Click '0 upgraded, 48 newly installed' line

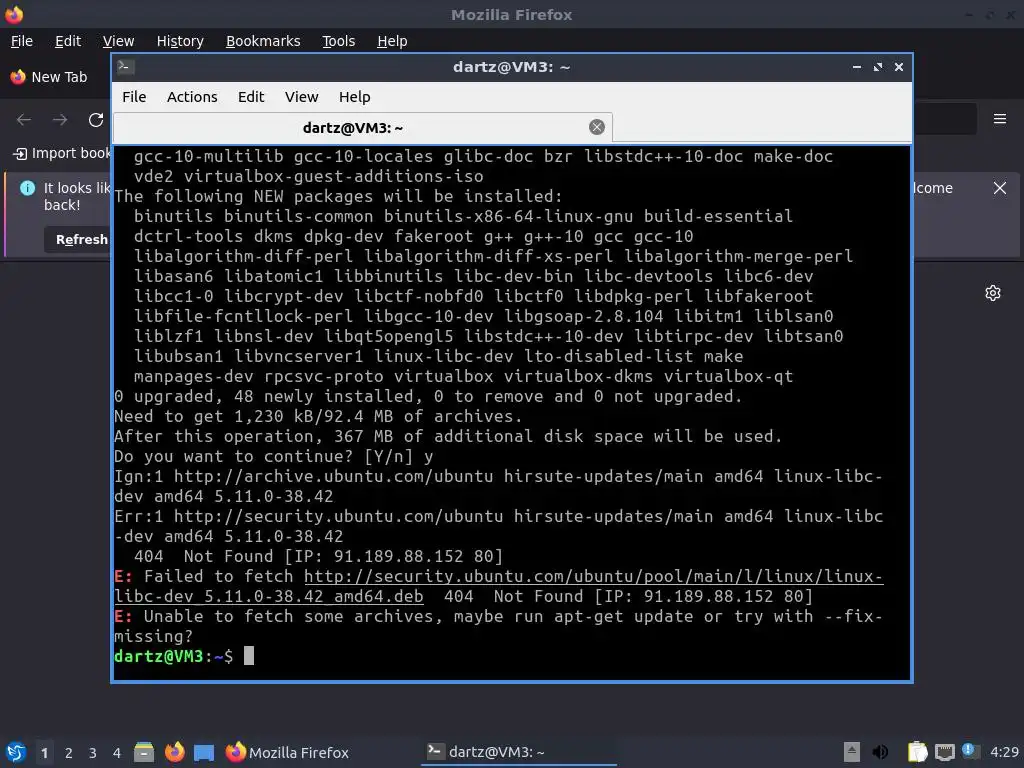tap(428, 396)
